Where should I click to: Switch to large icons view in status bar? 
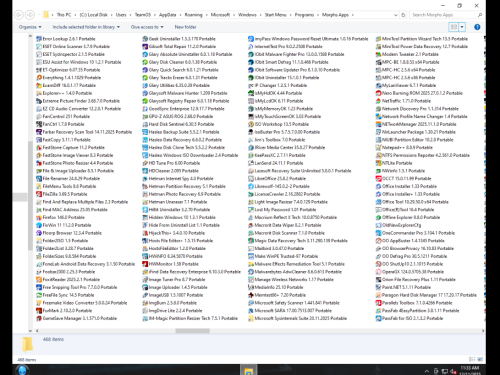point(480,359)
